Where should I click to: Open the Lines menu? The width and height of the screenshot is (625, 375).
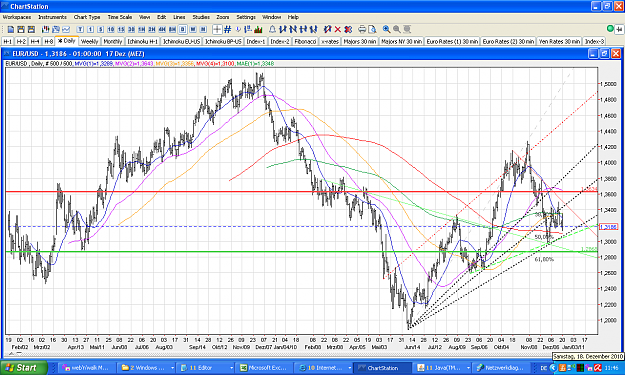(x=179, y=17)
